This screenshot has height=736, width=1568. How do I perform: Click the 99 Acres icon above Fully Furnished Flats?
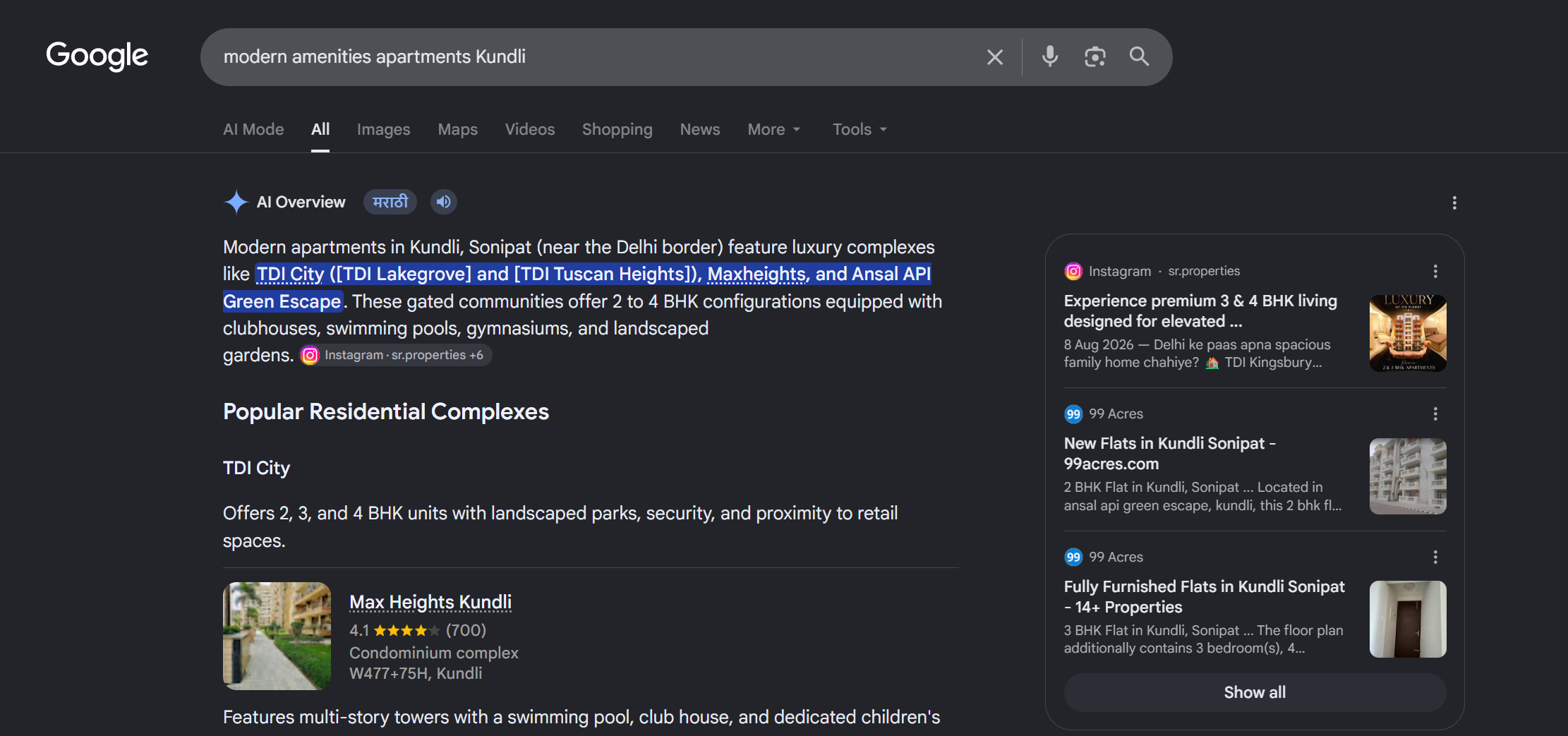coord(1073,557)
